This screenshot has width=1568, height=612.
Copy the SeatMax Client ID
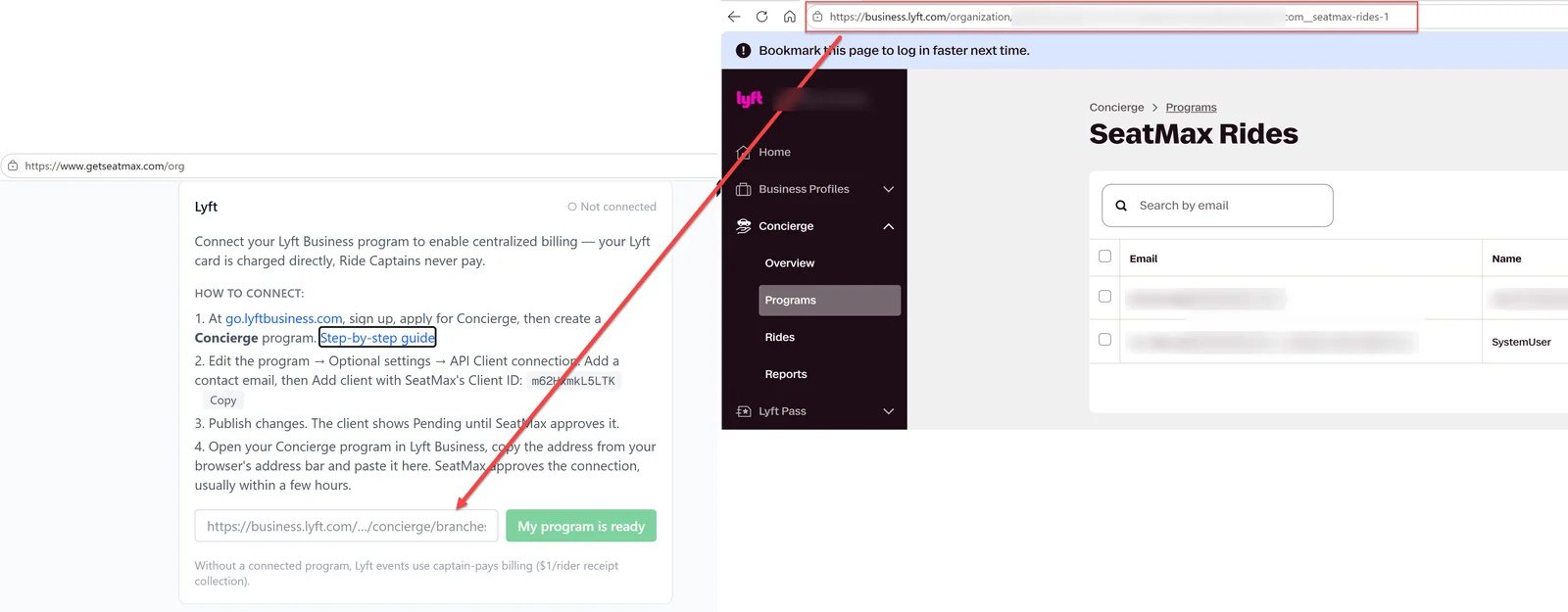point(223,400)
